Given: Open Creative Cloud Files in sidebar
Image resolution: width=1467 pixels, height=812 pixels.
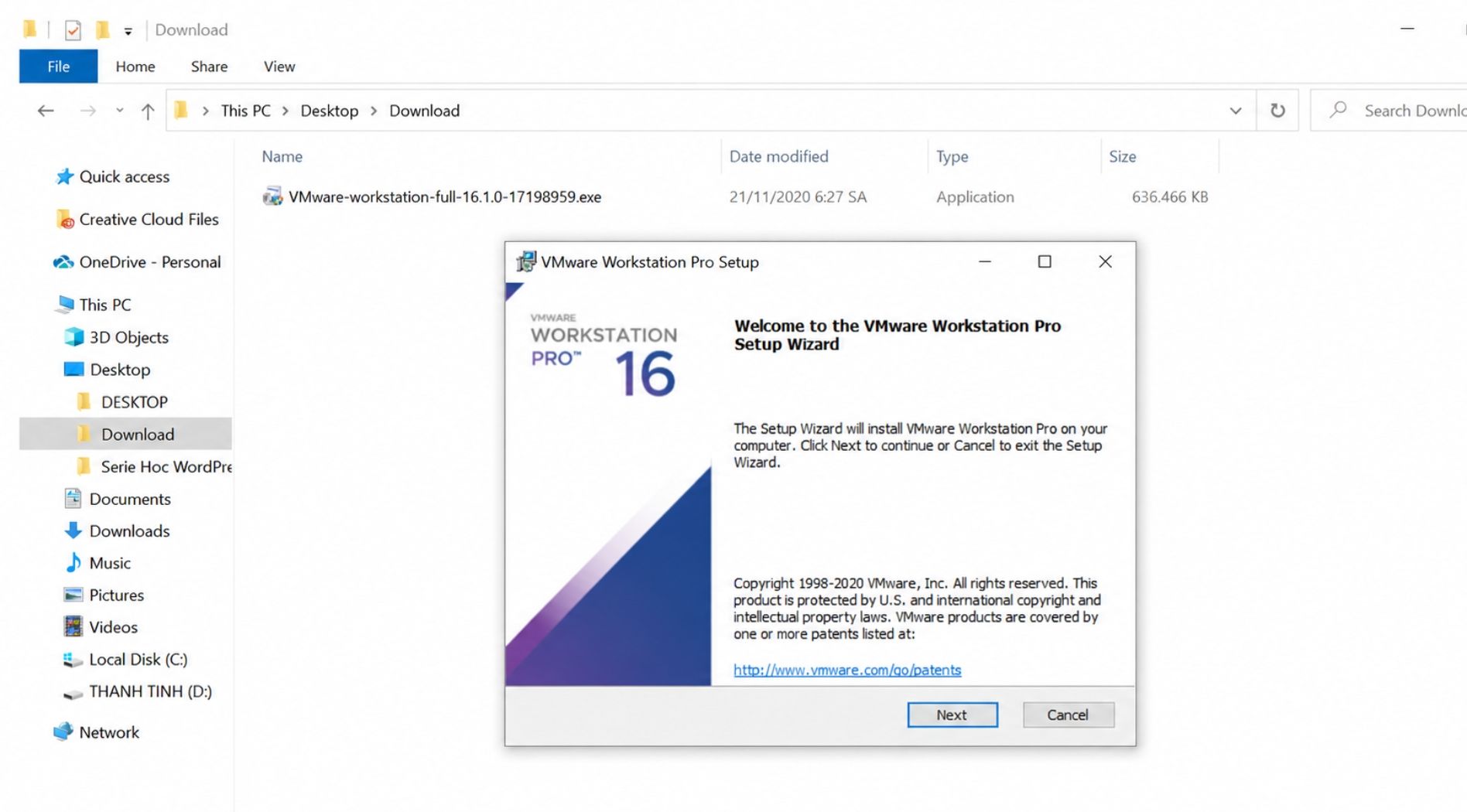Looking at the screenshot, I should (149, 220).
